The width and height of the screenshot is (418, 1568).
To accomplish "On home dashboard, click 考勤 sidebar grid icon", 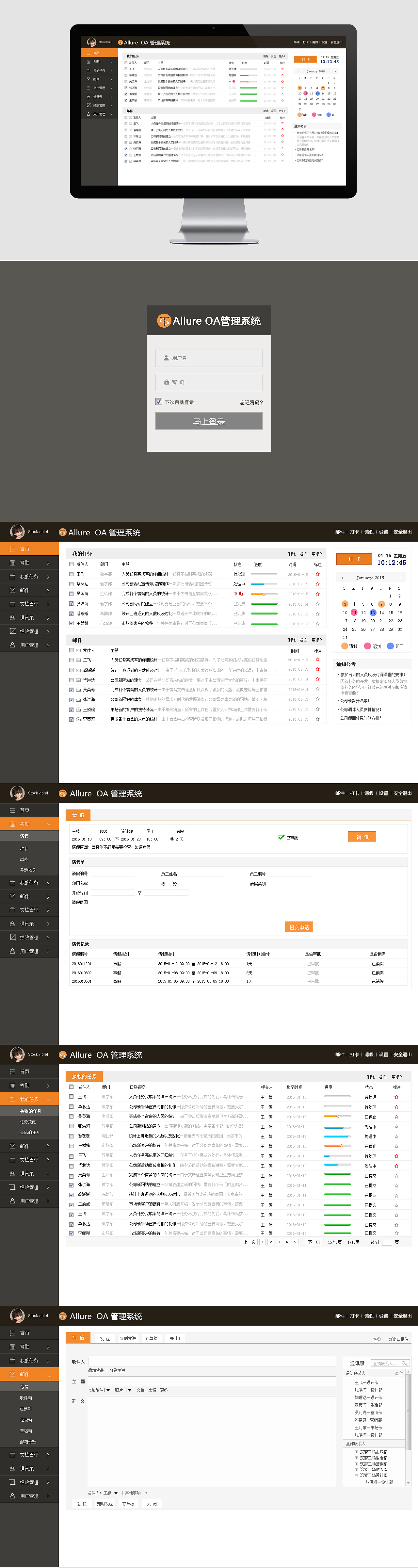I will [x=12, y=563].
